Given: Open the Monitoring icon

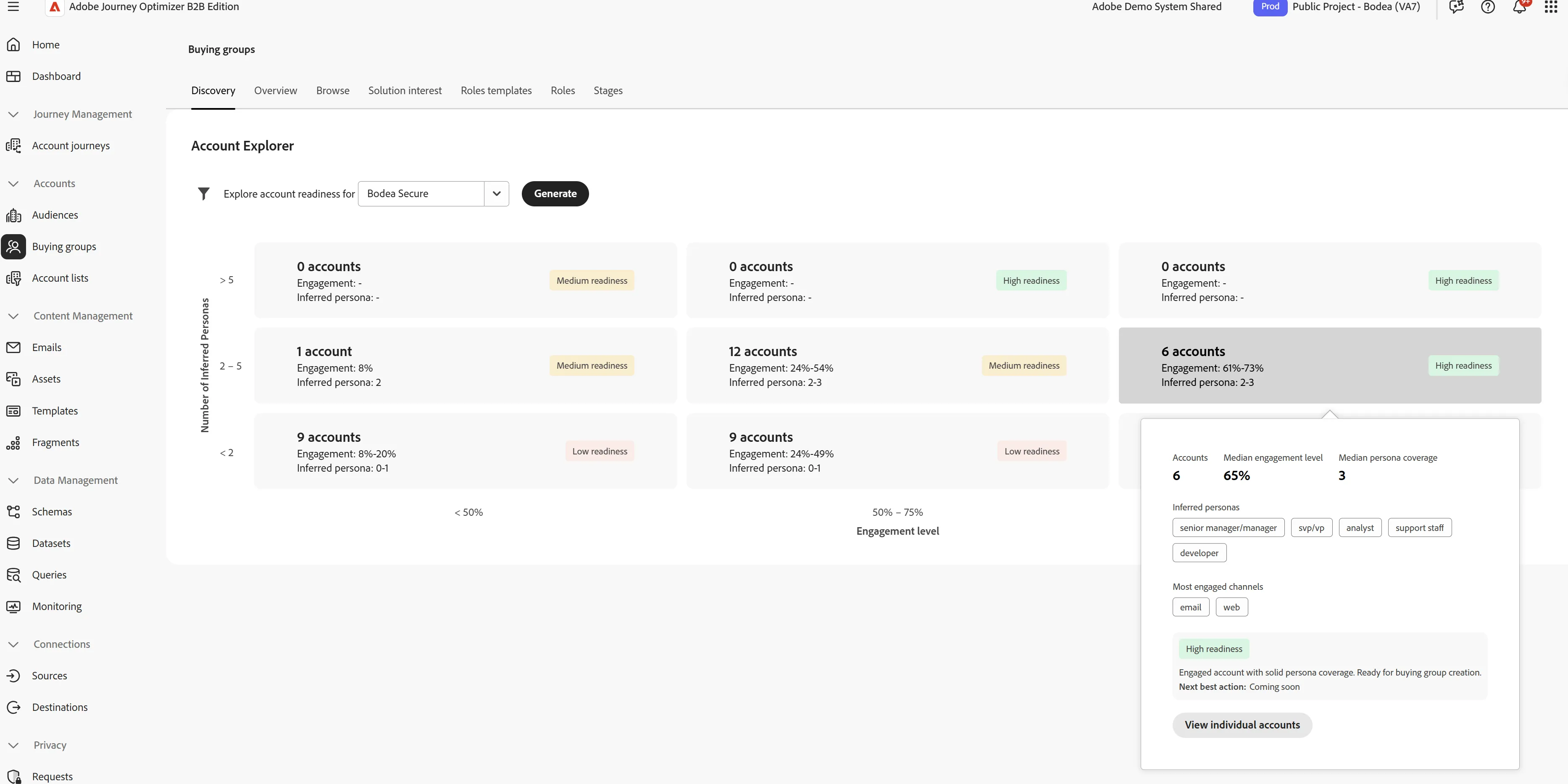Looking at the screenshot, I should [13, 607].
